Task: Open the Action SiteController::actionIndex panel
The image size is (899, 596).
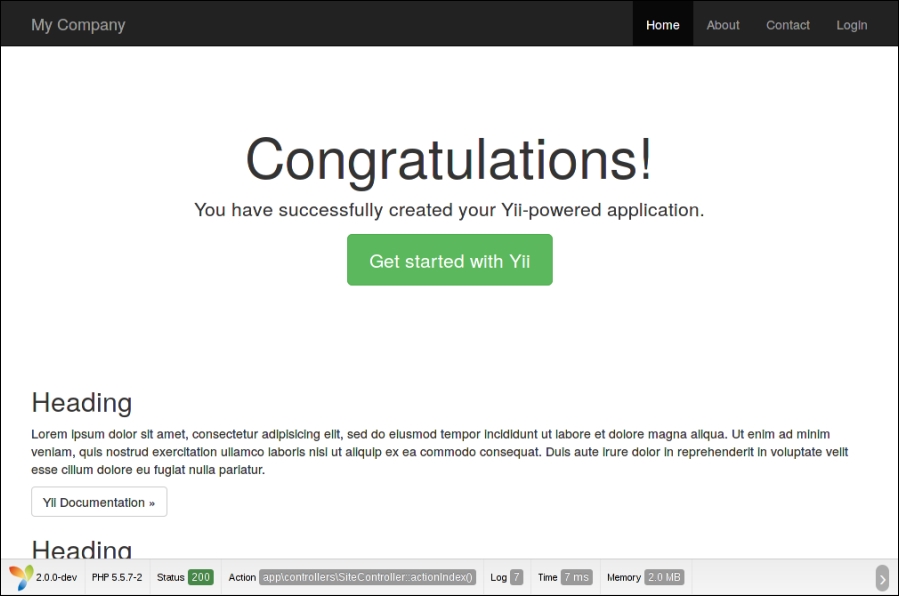Action: coord(352,577)
